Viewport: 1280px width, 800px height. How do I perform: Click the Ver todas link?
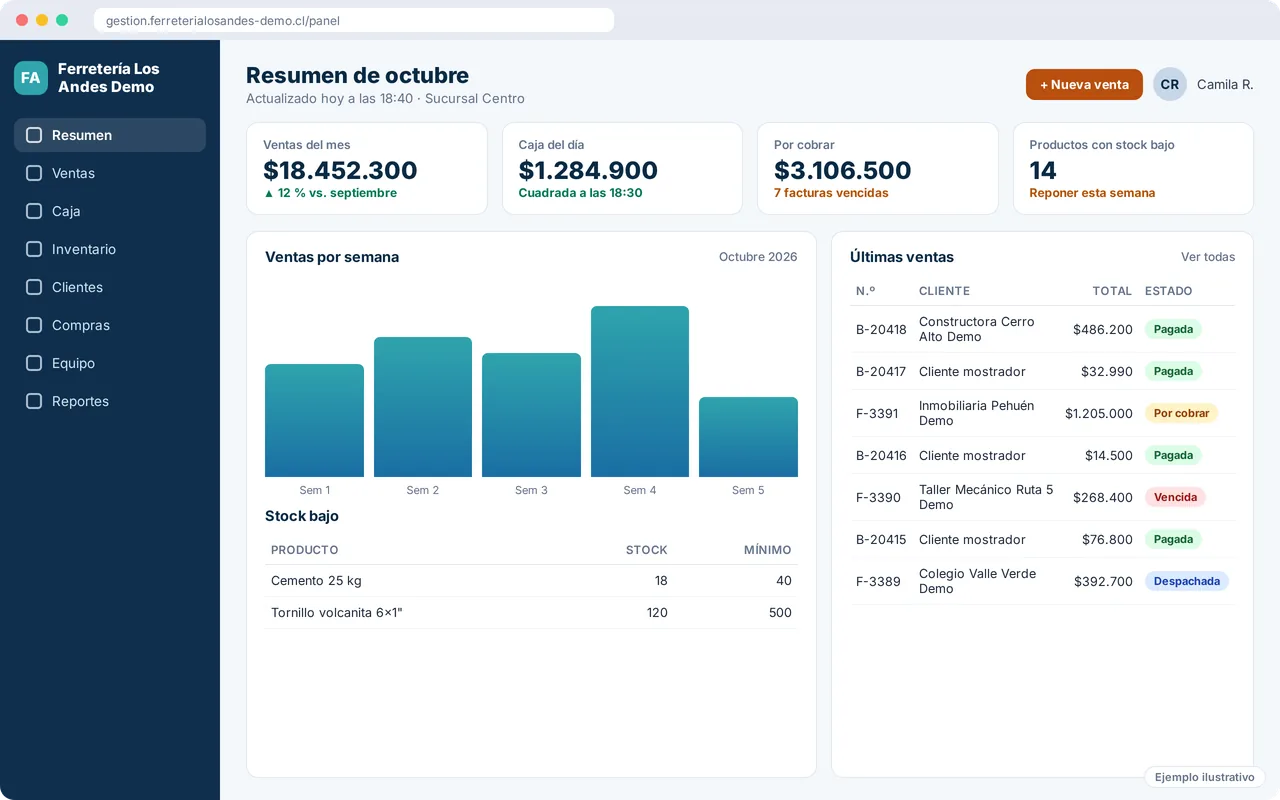tap(1208, 257)
